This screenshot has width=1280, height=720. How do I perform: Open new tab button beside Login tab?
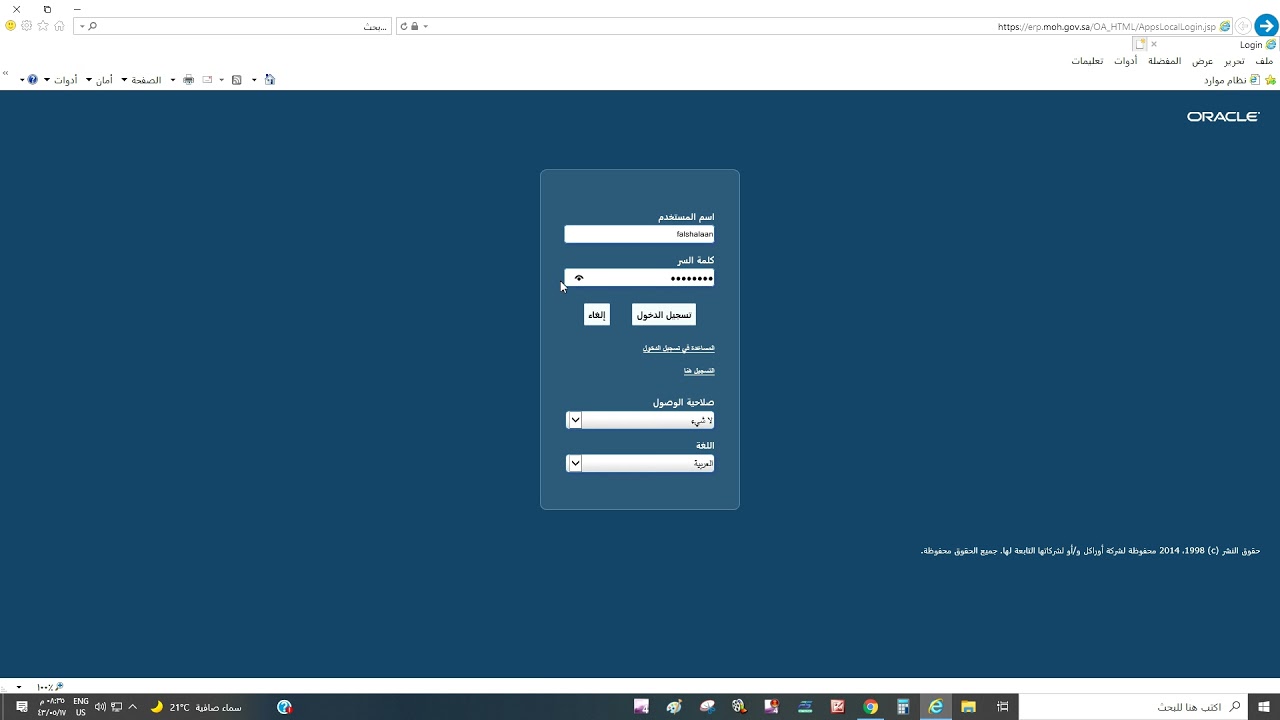point(1139,45)
